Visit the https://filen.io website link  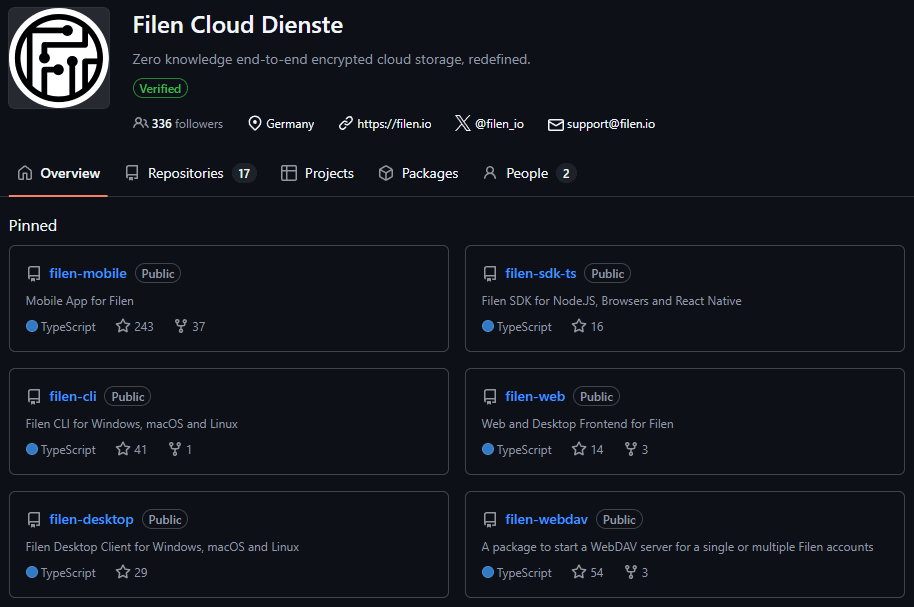[x=394, y=124]
